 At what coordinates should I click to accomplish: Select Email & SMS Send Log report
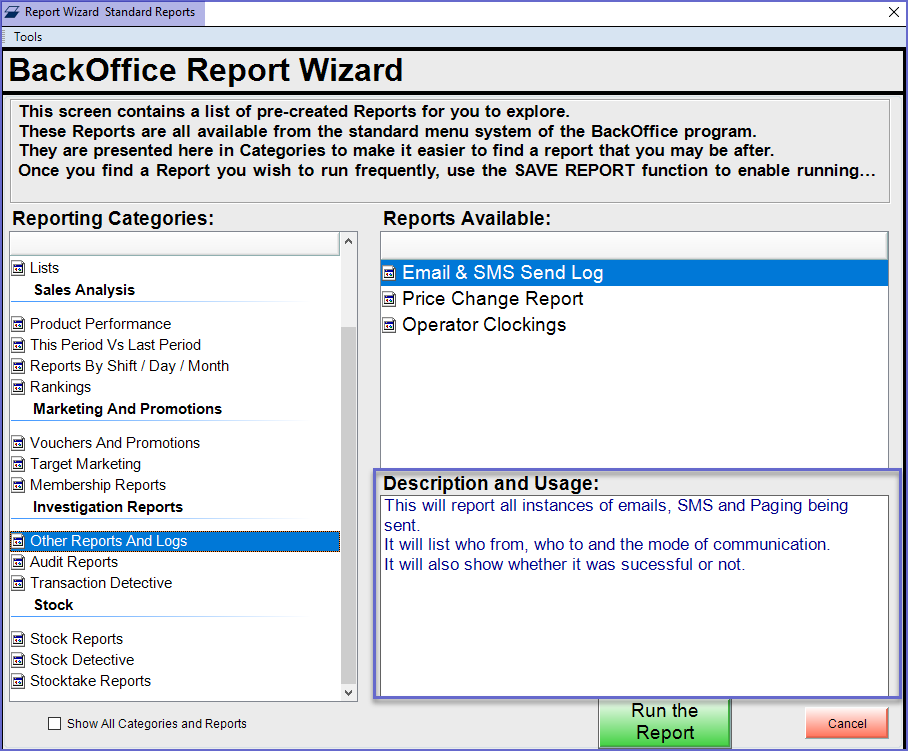(502, 273)
